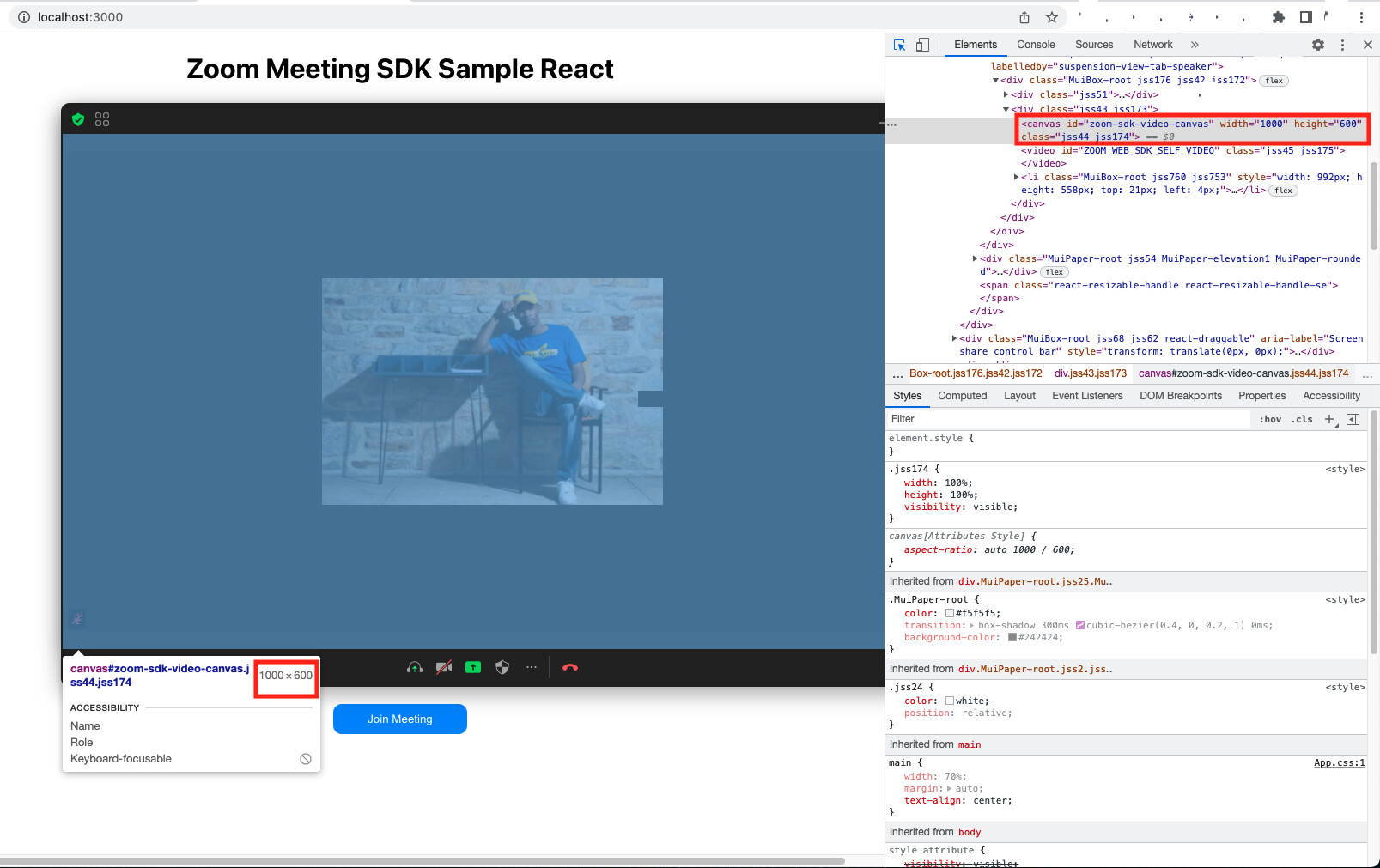Image resolution: width=1380 pixels, height=868 pixels.
Task: Focus the Styles Filter input field
Action: tap(1069, 419)
